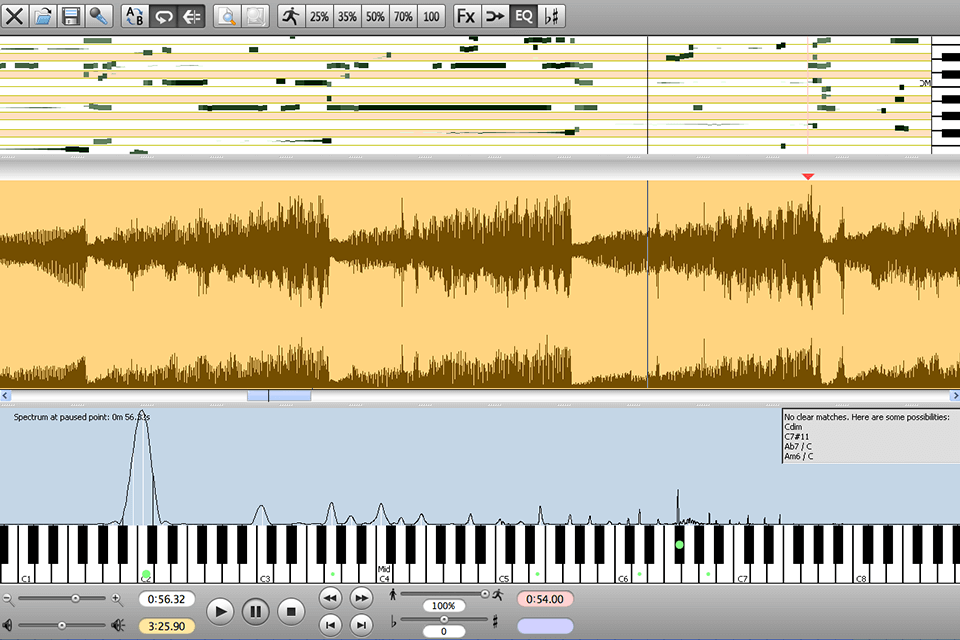Set playback speed to 50%

[x=375, y=16]
